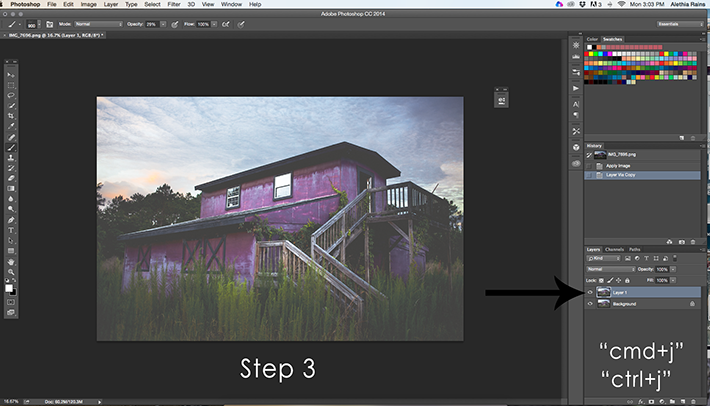The height and width of the screenshot is (406, 710).
Task: Pick the white swatch in Swatches panel
Action: (589, 47)
